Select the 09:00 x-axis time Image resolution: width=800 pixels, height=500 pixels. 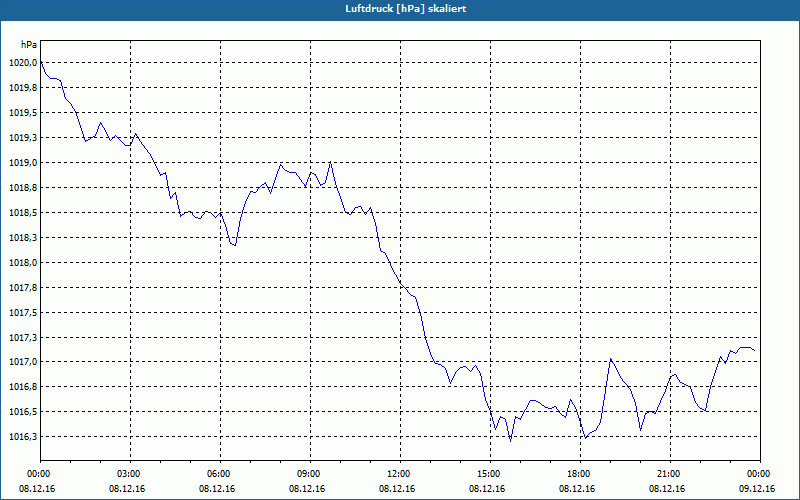pyautogui.click(x=310, y=474)
